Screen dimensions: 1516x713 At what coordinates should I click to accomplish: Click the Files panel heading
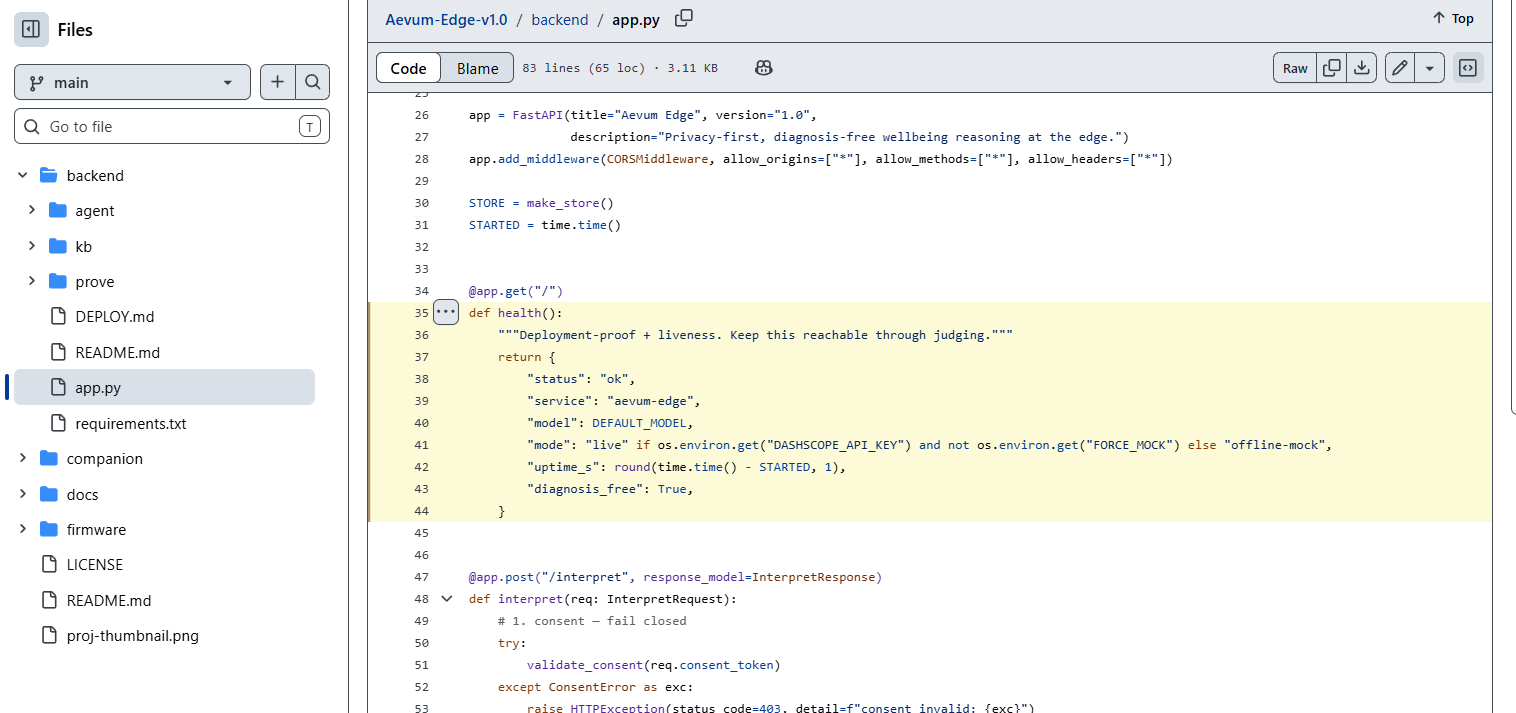click(x=75, y=30)
